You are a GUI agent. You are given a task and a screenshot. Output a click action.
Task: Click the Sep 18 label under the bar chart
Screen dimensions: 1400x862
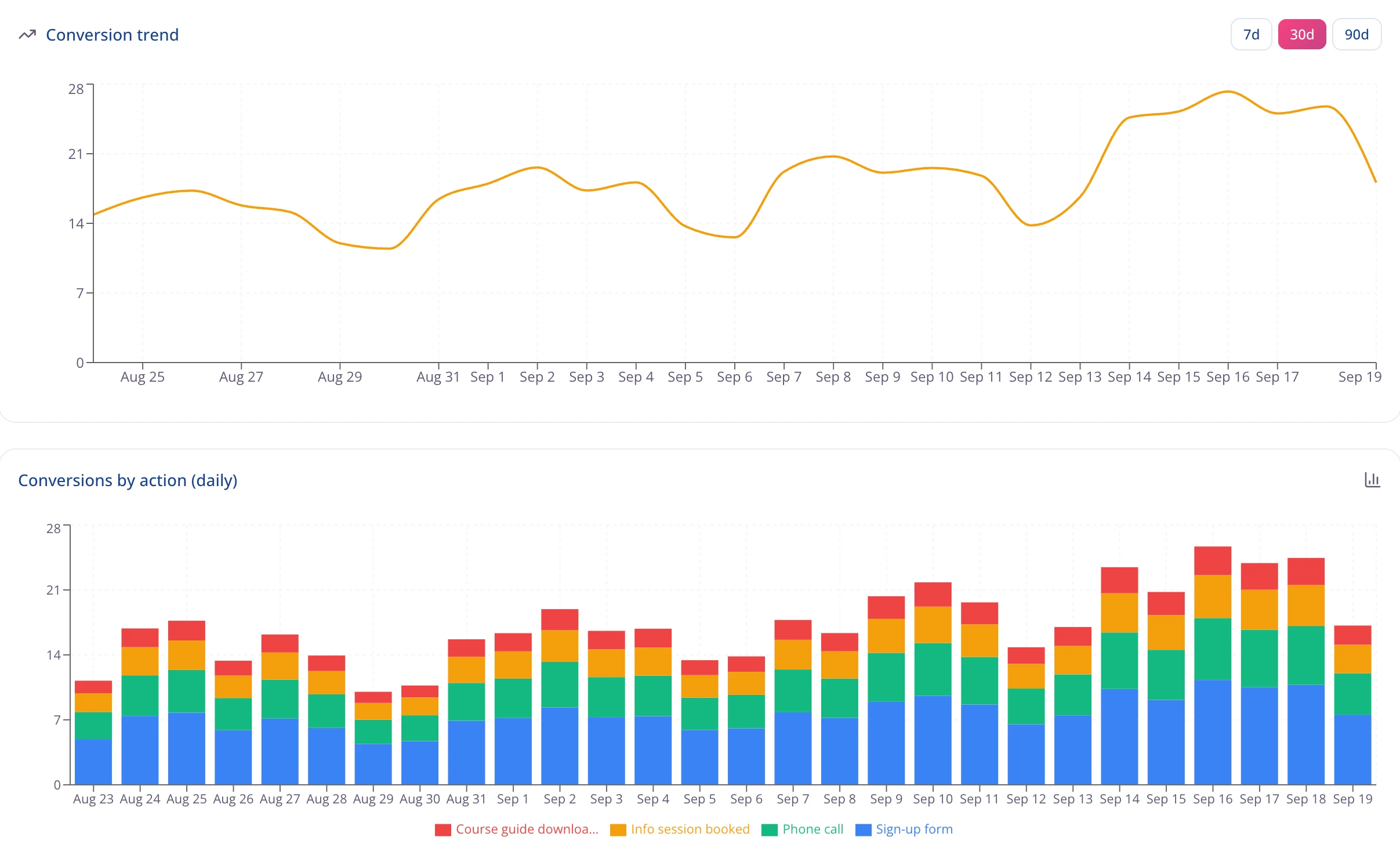click(x=1306, y=799)
